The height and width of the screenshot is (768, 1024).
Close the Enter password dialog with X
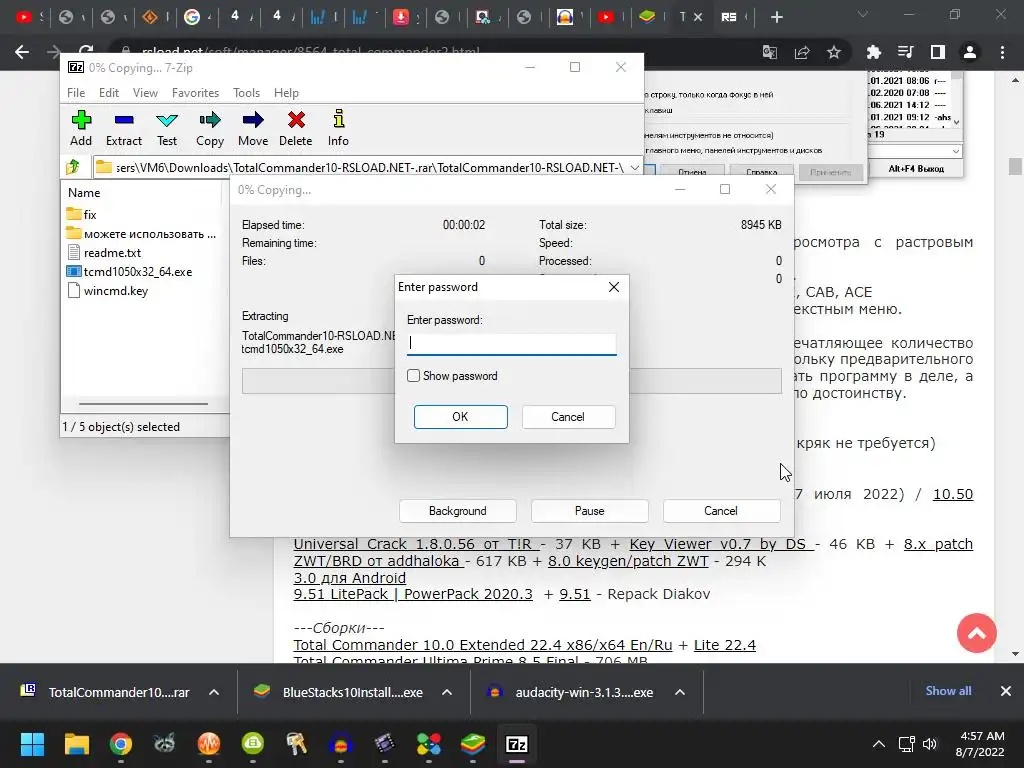614,287
